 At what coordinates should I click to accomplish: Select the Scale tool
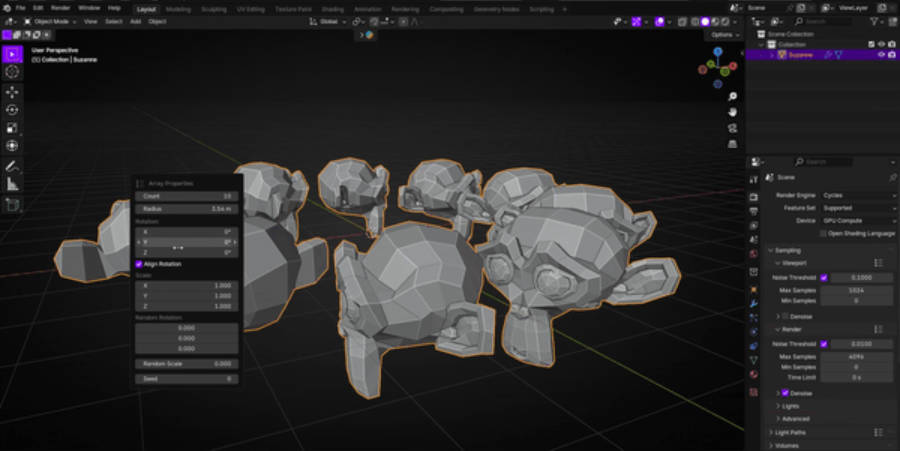click(x=12, y=127)
